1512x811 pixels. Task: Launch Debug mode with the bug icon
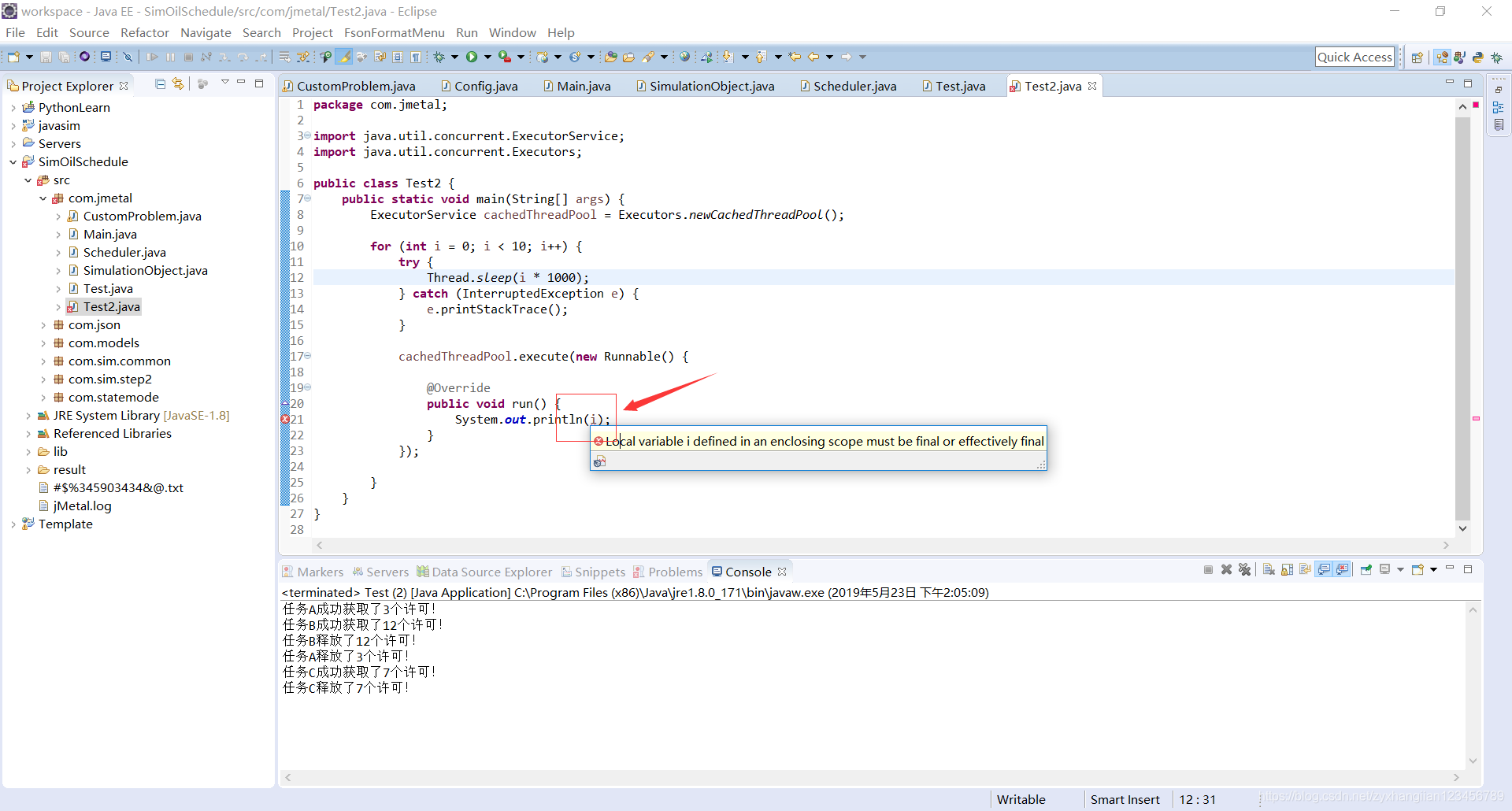(x=439, y=57)
